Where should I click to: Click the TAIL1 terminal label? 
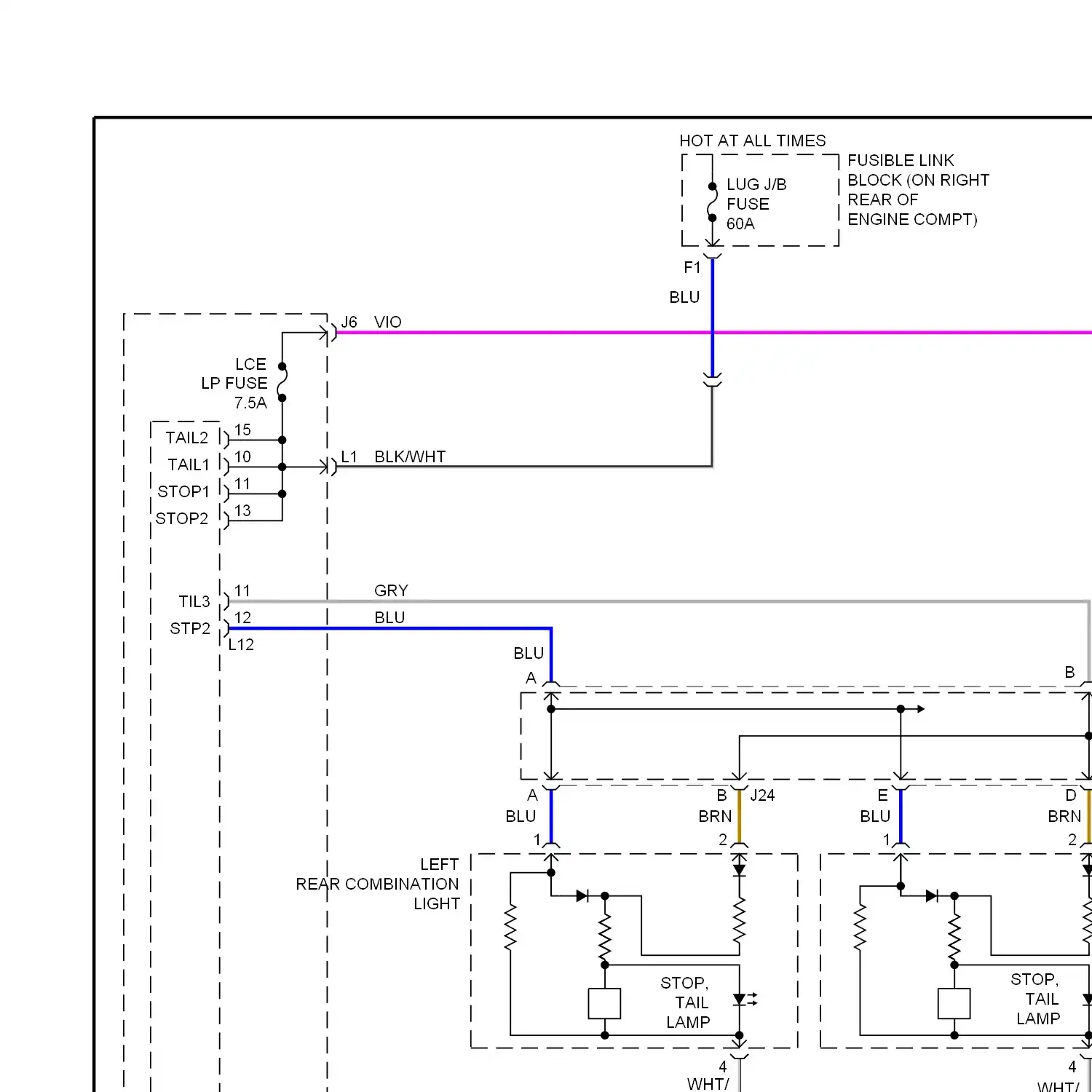coord(189,464)
